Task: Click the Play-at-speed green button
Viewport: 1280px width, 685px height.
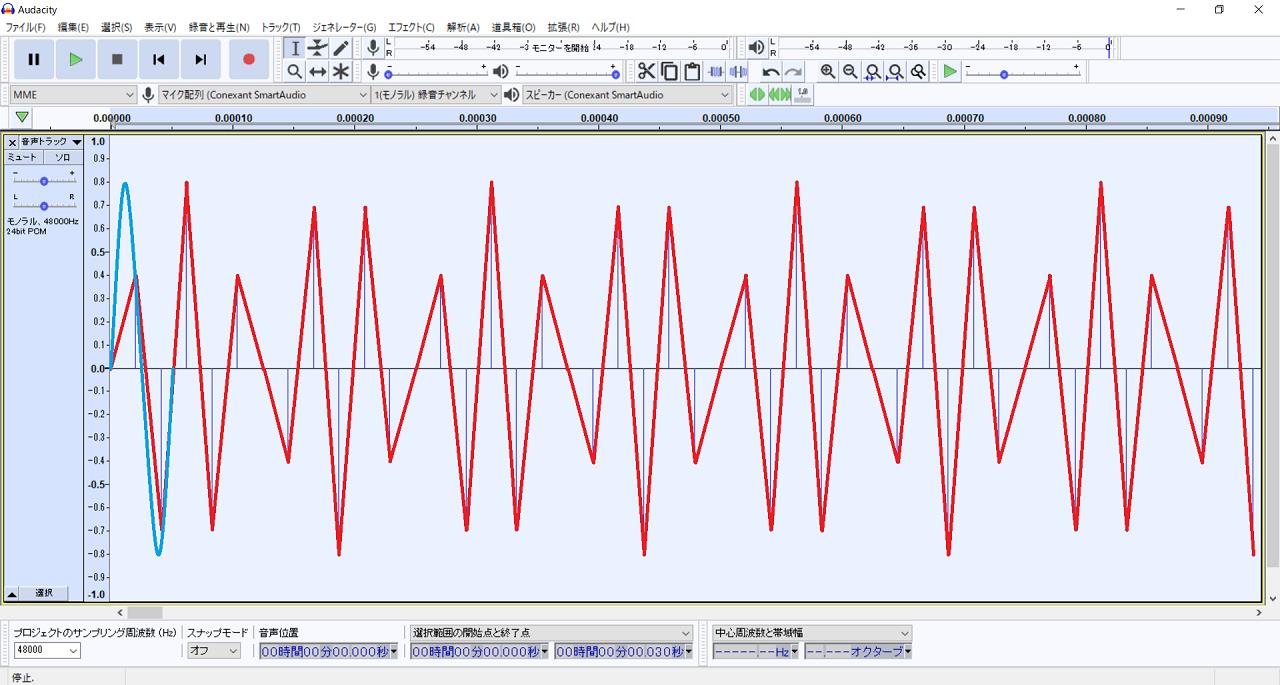Action: click(x=950, y=71)
